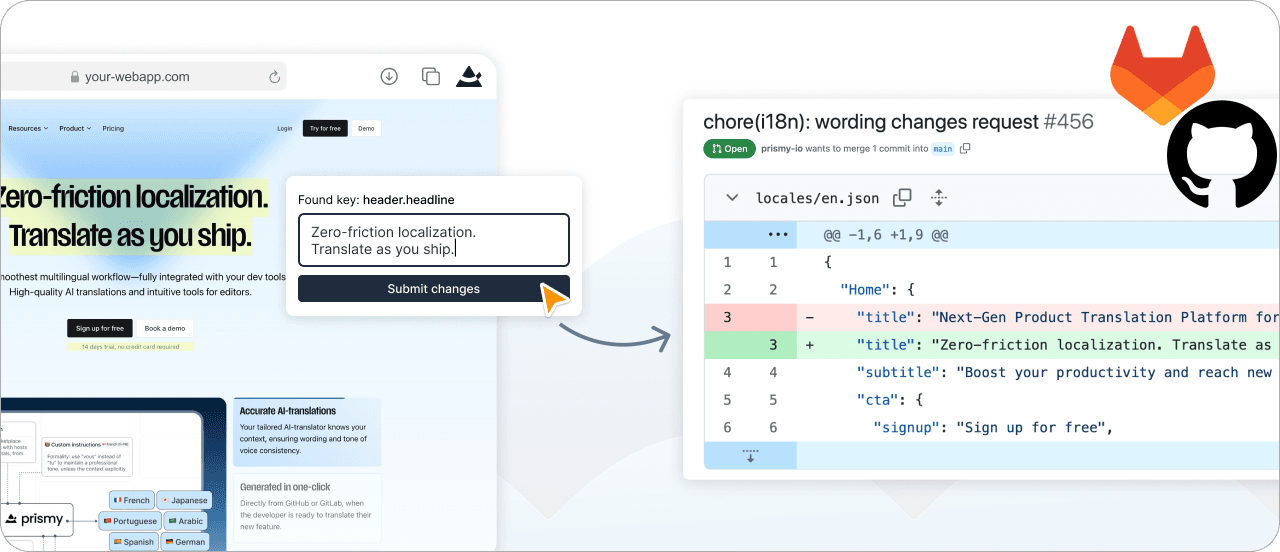Click the expand all diff lines icon
Image resolution: width=1280 pixels, height=552 pixels.
(938, 198)
